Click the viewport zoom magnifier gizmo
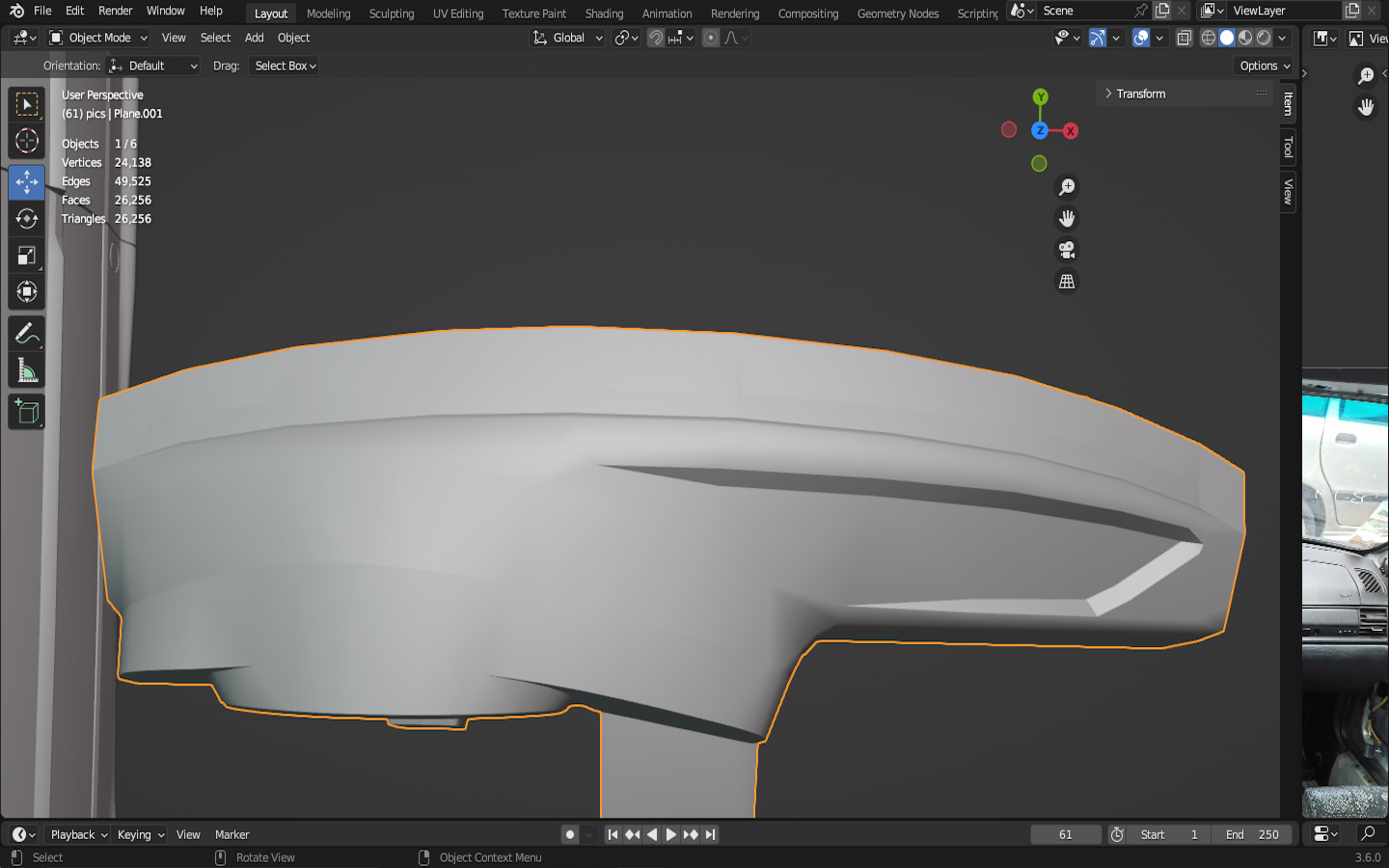This screenshot has width=1389, height=868. click(x=1067, y=187)
